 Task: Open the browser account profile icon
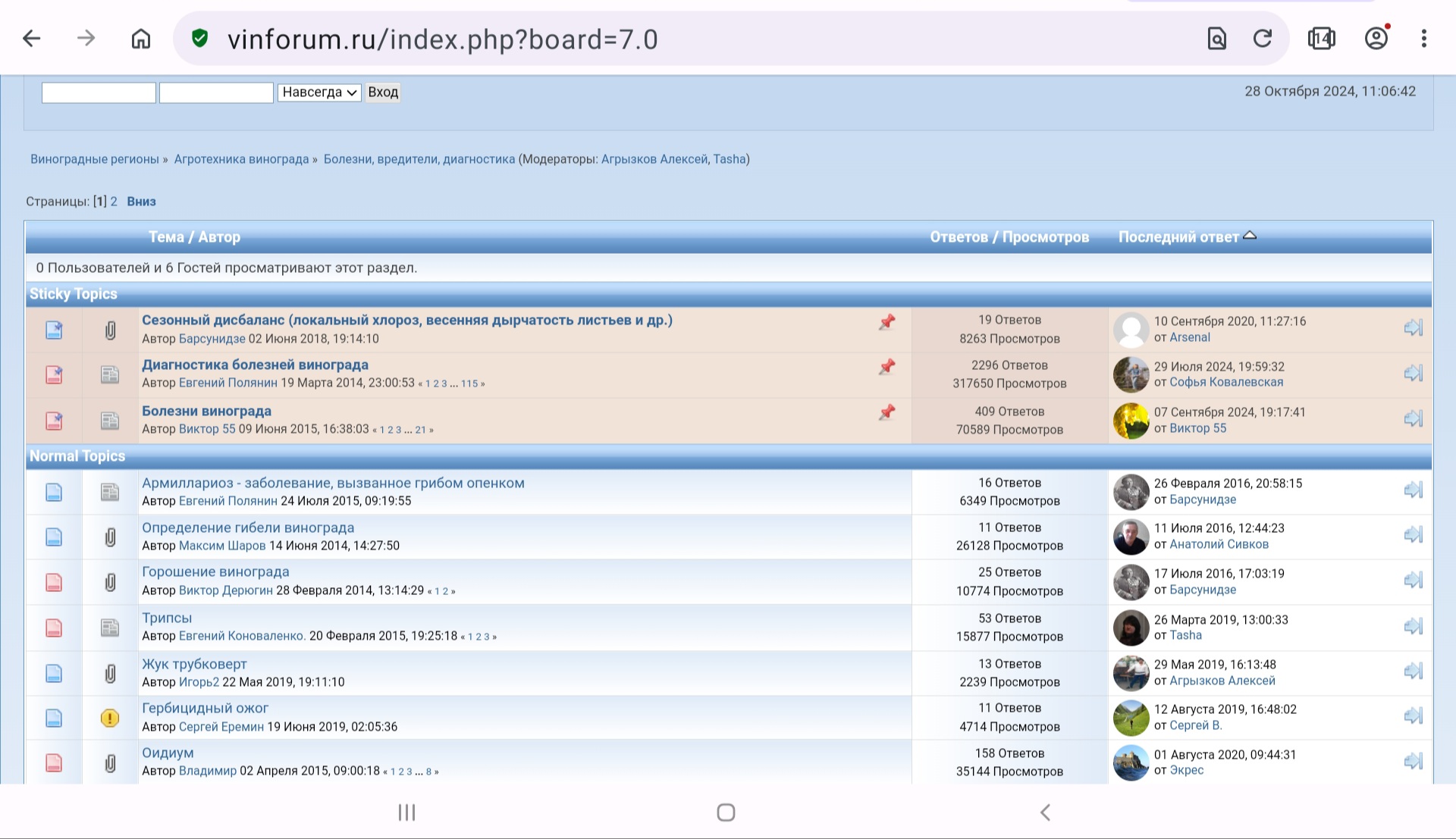click(1376, 38)
